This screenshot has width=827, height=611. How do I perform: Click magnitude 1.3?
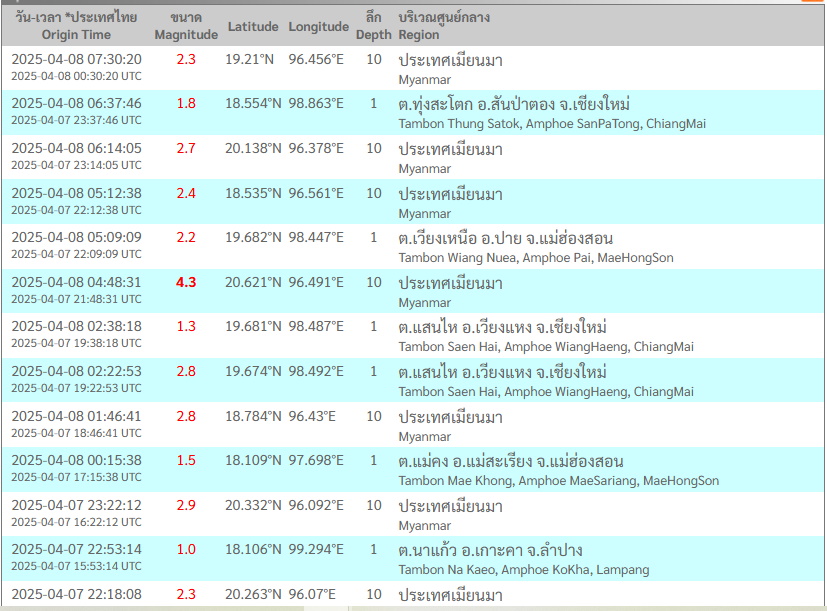[x=186, y=327]
